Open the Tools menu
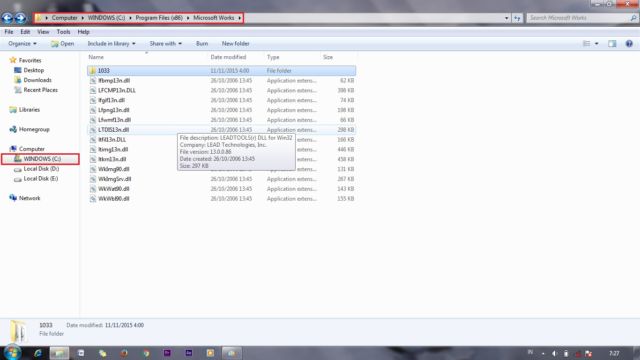 (x=63, y=32)
